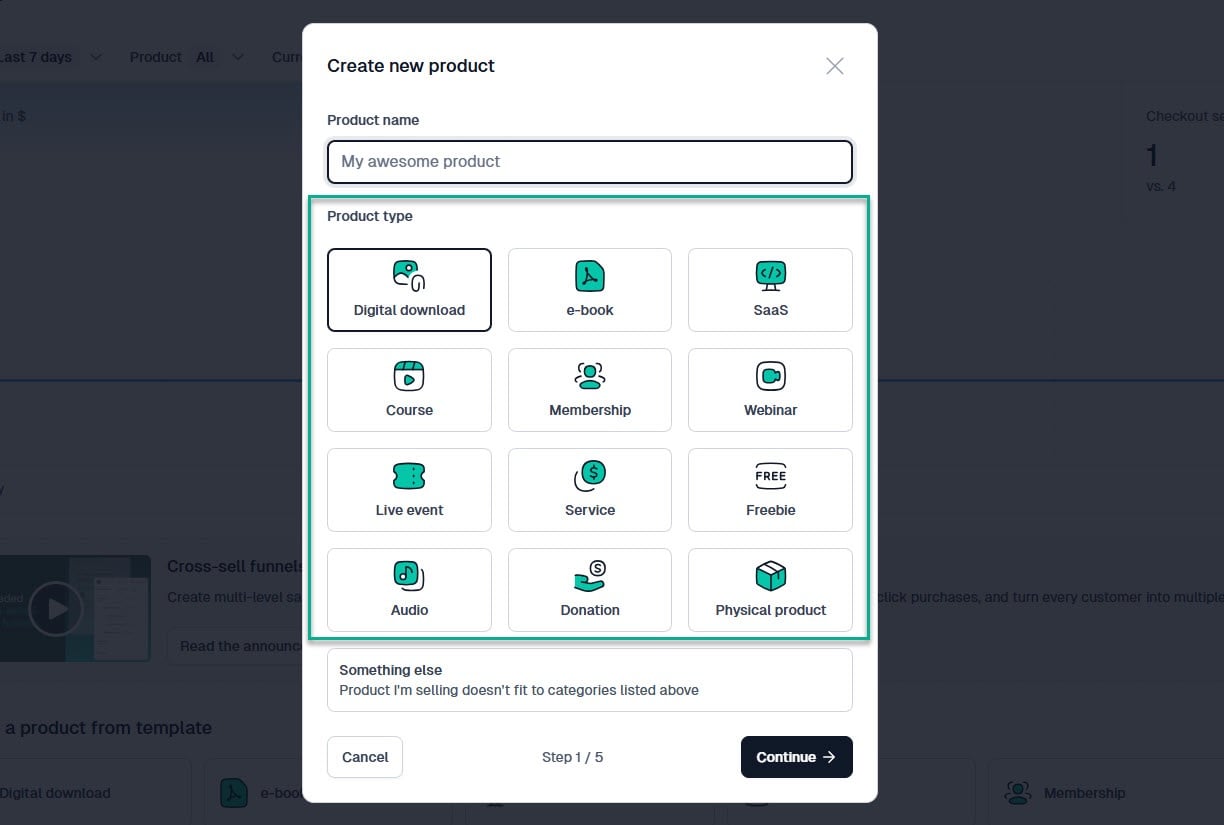Open the Last 7 days dropdown
This screenshot has width=1224, height=825.
click(51, 57)
